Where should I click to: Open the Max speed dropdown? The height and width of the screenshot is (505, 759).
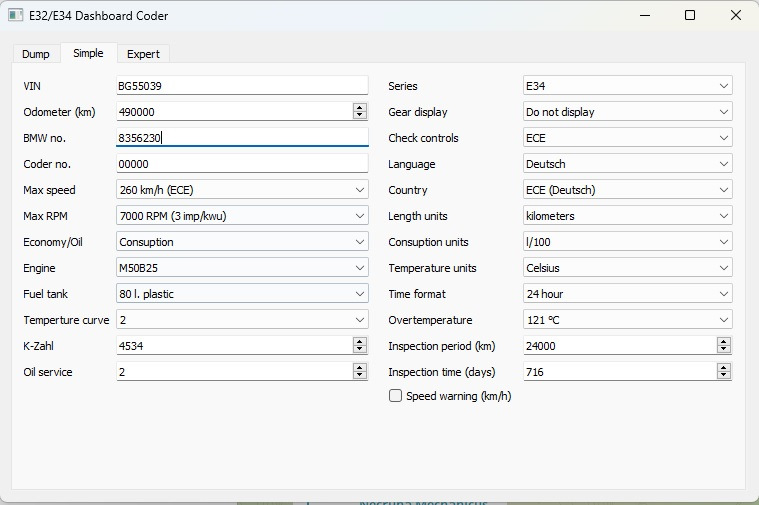(x=242, y=190)
